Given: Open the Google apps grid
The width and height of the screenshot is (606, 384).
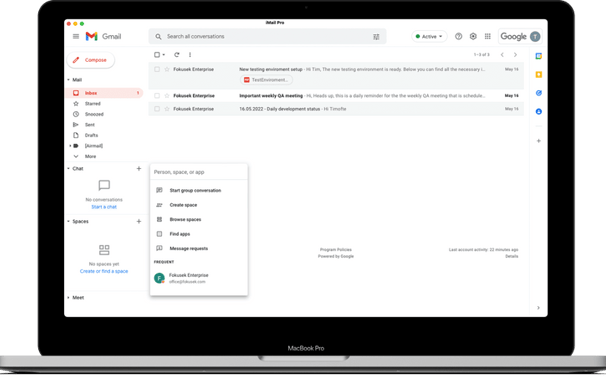Looking at the screenshot, I should (488, 36).
